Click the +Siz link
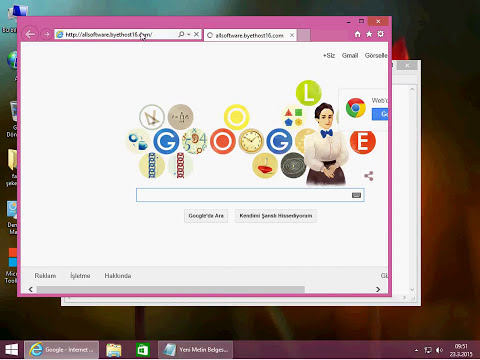 (329, 55)
